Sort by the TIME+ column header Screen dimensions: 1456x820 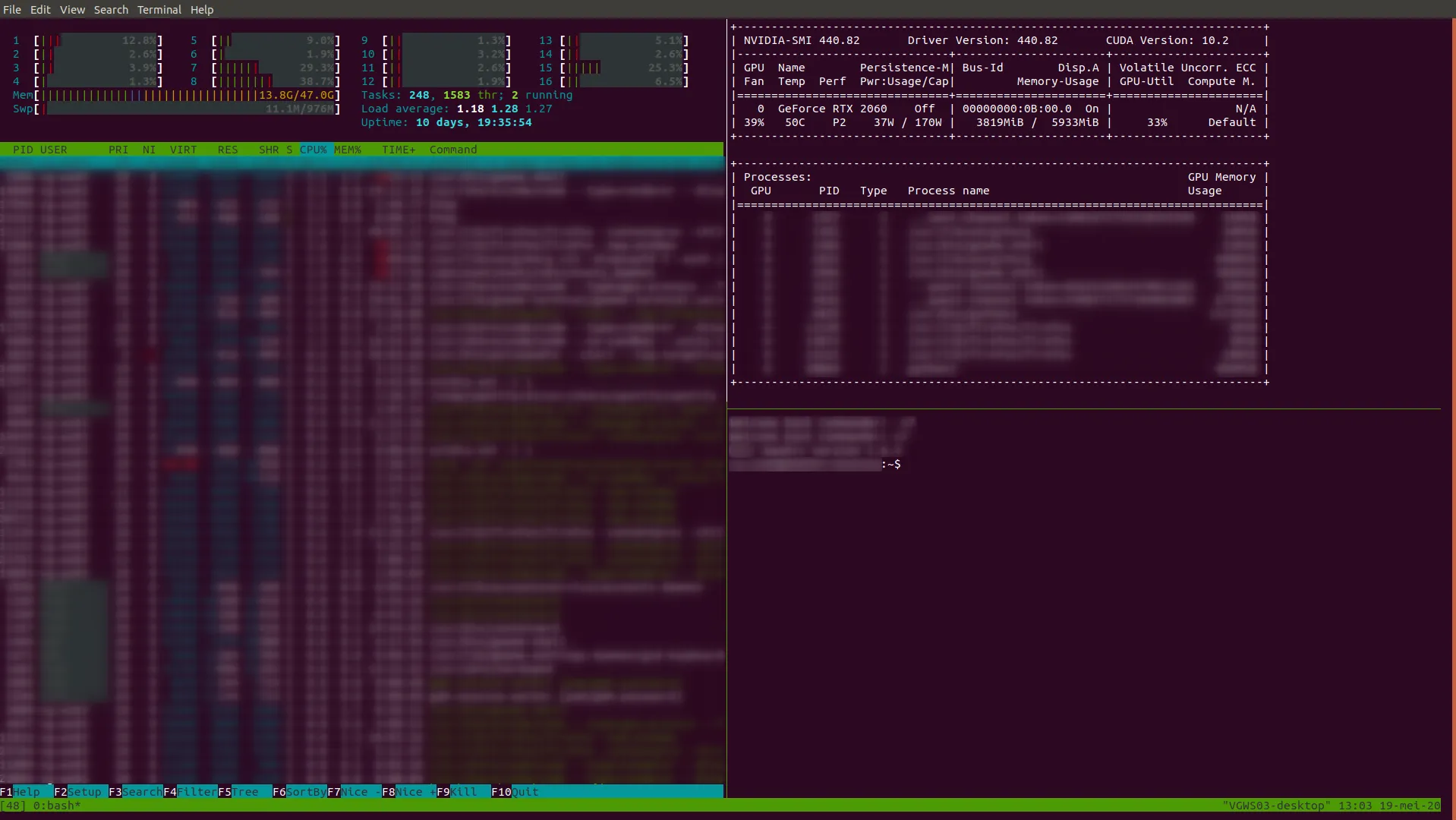click(x=399, y=150)
